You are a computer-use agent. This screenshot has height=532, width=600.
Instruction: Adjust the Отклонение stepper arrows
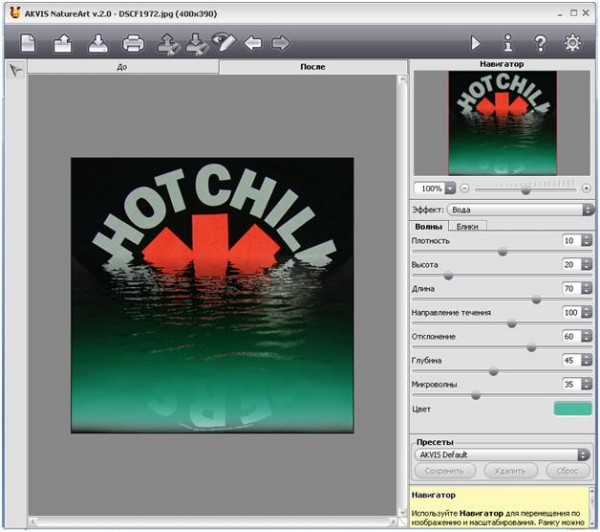587,336
